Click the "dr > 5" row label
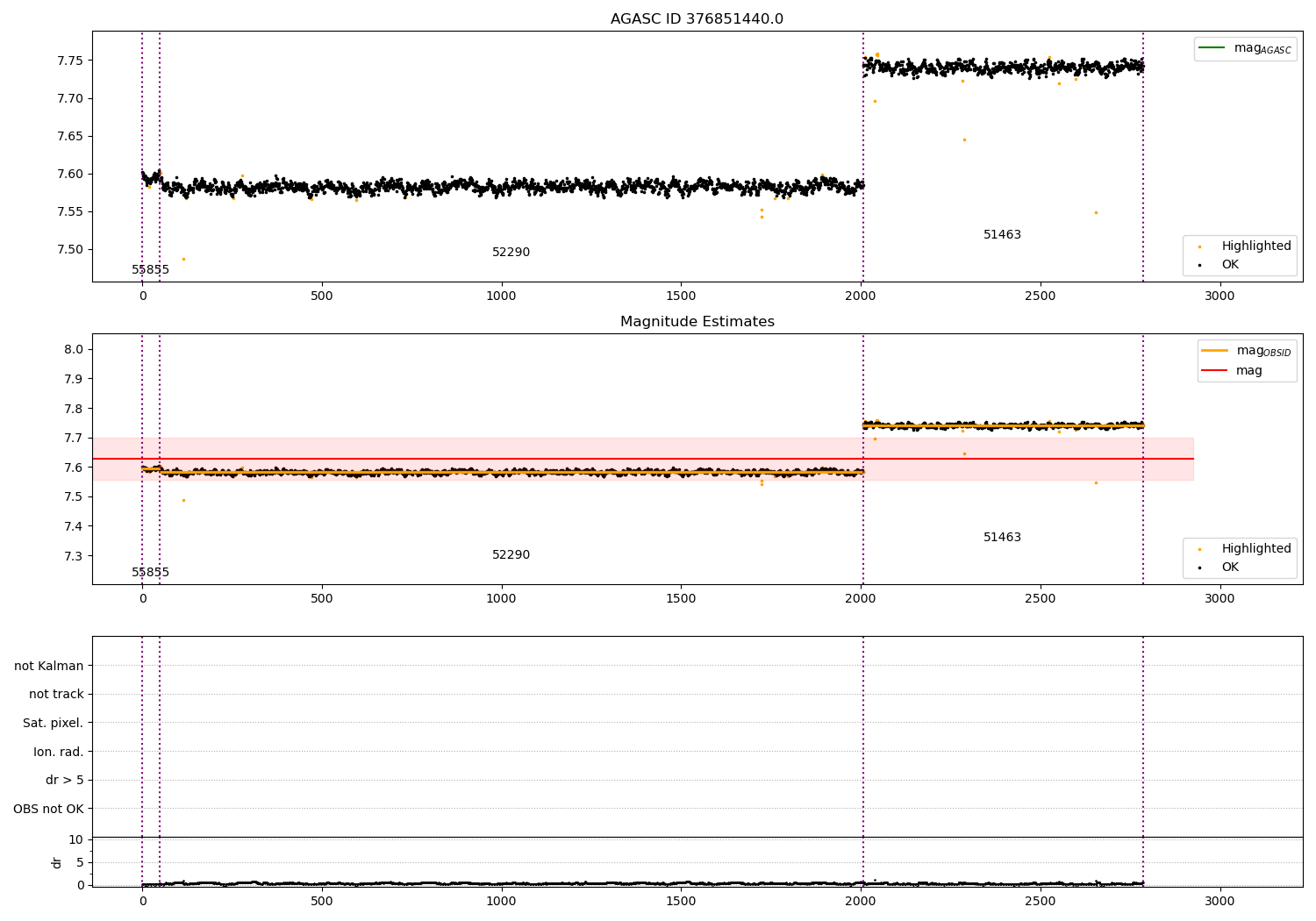Image resolution: width=1316 pixels, height=921 pixels. [x=65, y=781]
